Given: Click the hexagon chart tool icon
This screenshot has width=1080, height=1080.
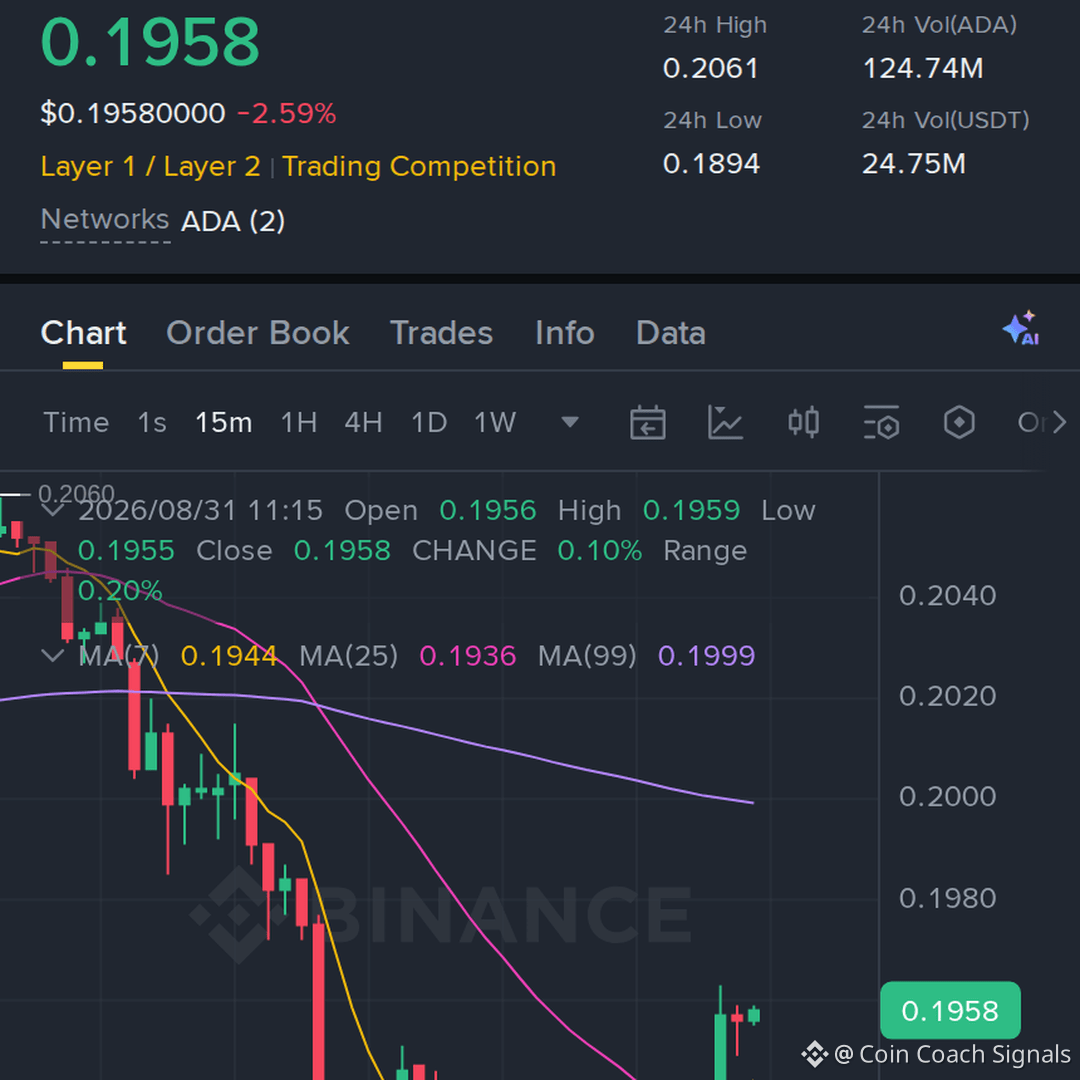Looking at the screenshot, I should coord(959,422).
